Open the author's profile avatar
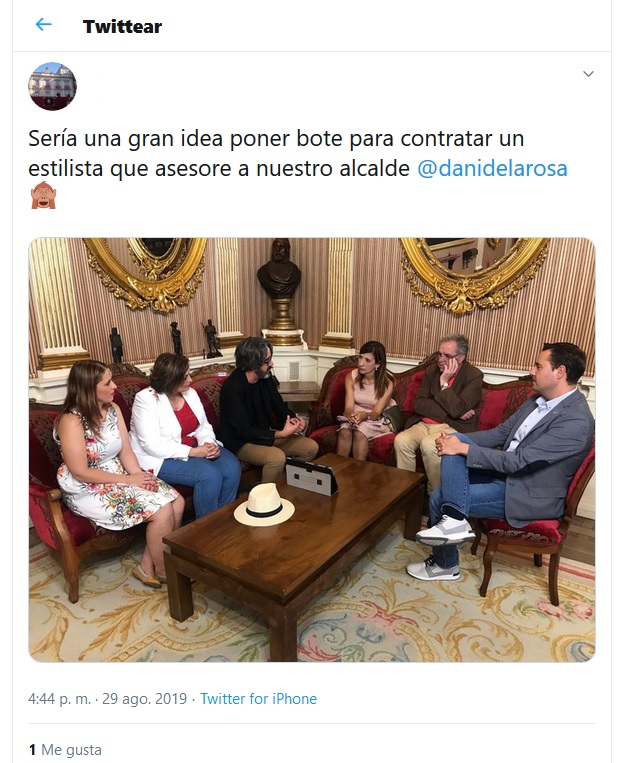This screenshot has width=618, height=763. click(x=53, y=86)
